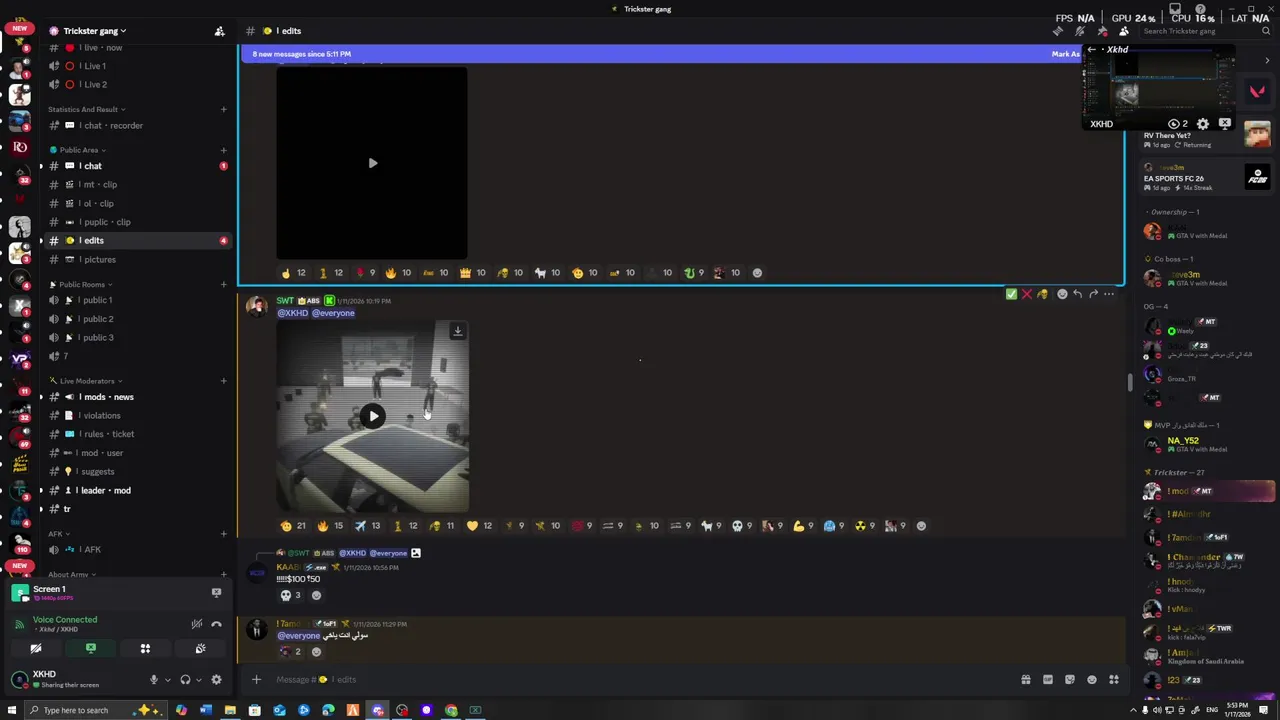
Task: Toggle the crown reaction with 10
Action: [x=472, y=272]
